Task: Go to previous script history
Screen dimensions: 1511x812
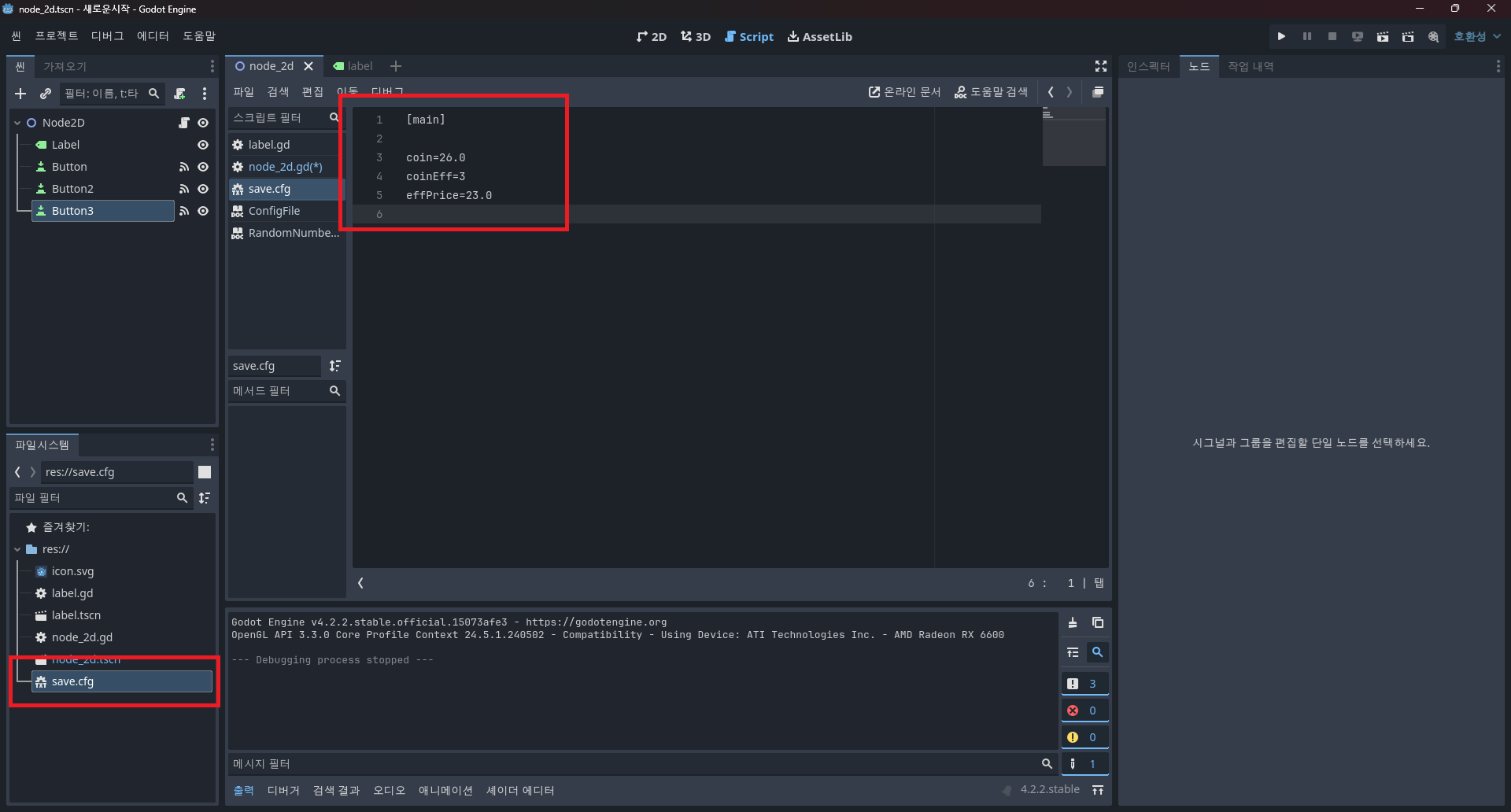Action: [1051, 92]
